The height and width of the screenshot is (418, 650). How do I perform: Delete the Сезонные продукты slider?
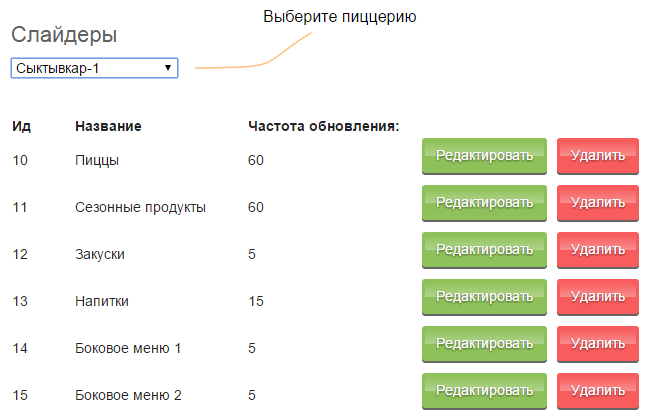click(598, 203)
